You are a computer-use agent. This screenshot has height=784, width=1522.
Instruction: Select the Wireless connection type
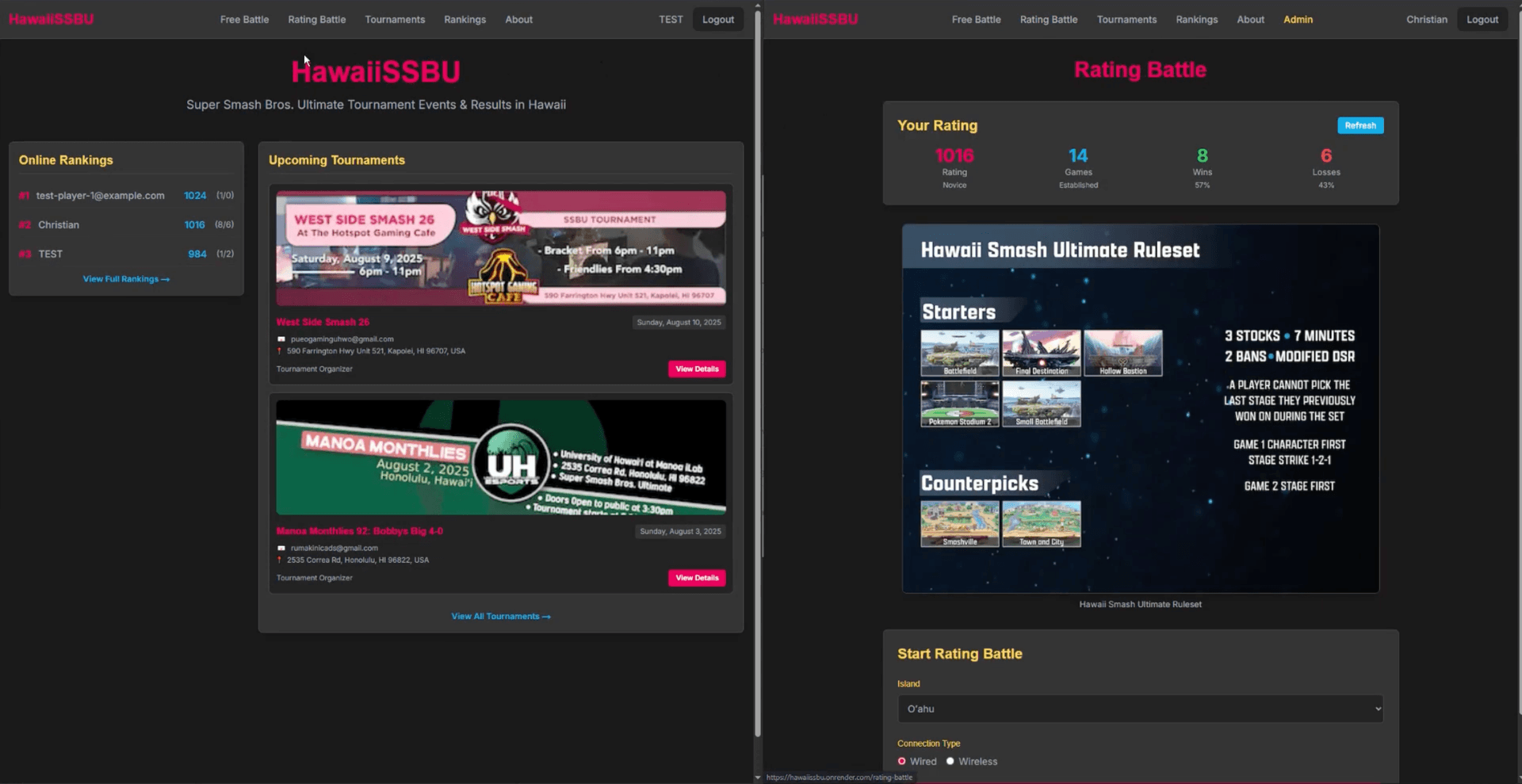pos(950,762)
